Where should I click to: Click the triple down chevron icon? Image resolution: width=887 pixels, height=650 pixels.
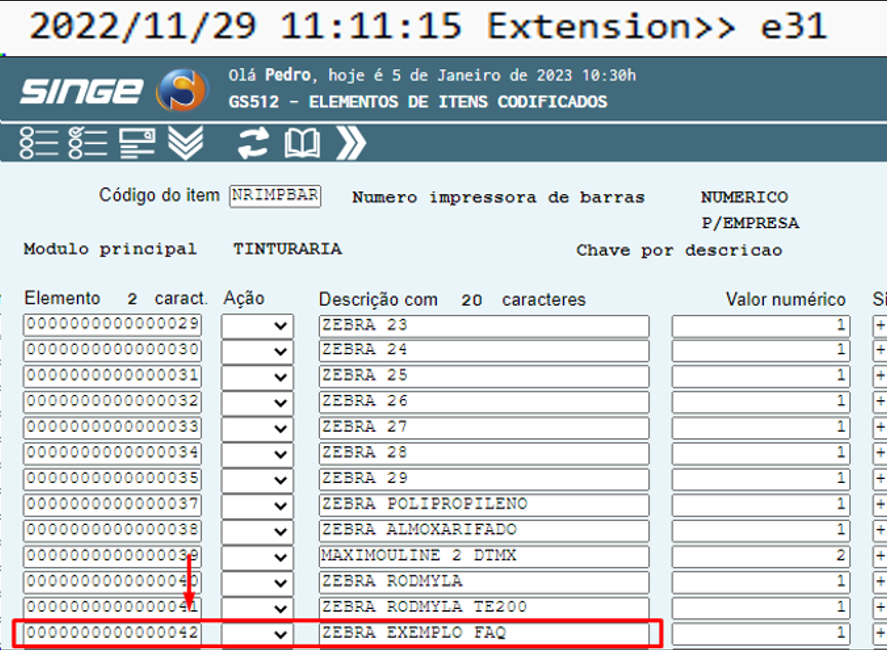point(185,144)
